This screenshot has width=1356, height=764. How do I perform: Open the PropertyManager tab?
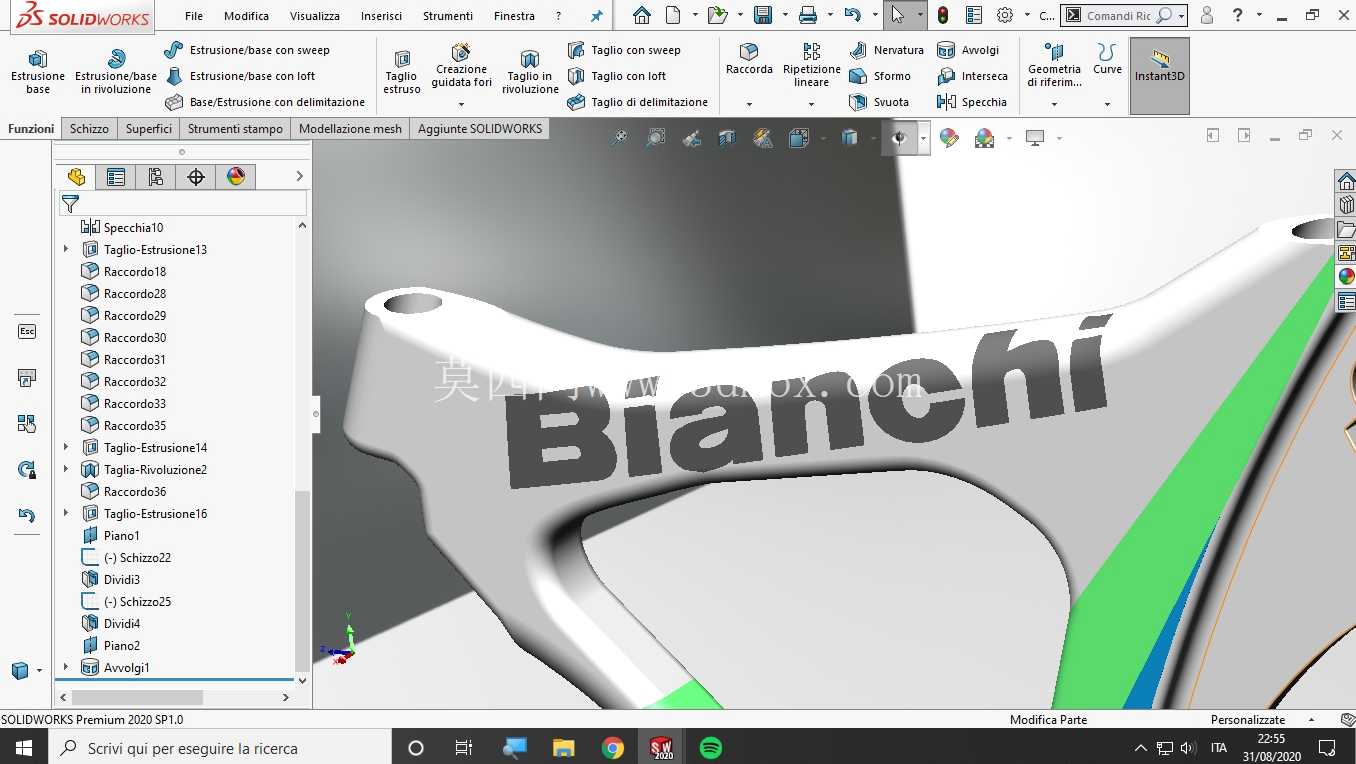click(x=116, y=177)
